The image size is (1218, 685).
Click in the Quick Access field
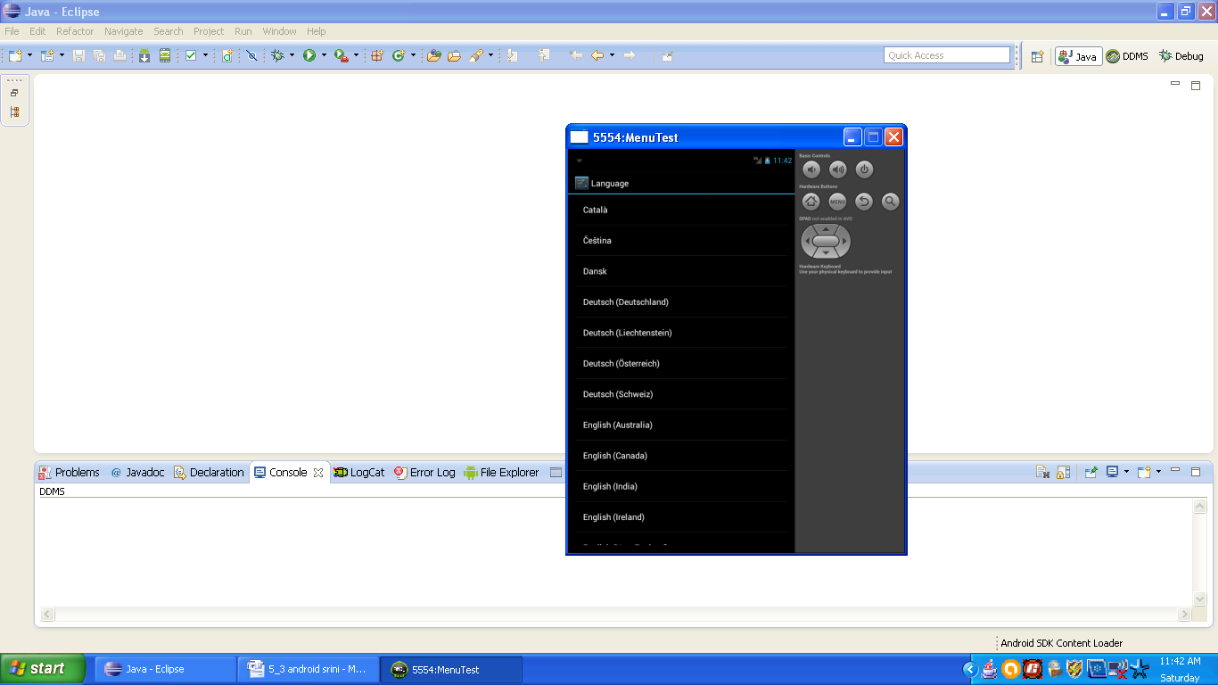(x=947, y=55)
